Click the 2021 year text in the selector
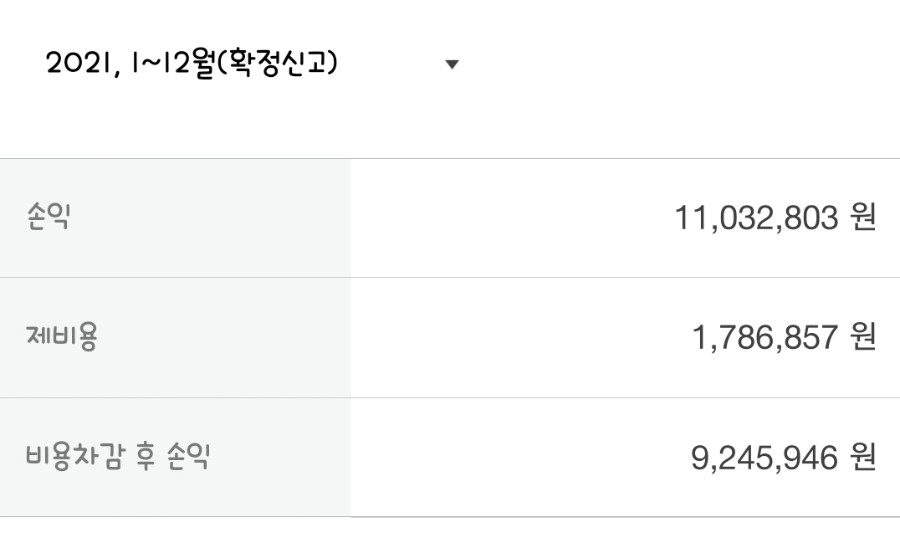Screen dimensions: 900x553 79,63
